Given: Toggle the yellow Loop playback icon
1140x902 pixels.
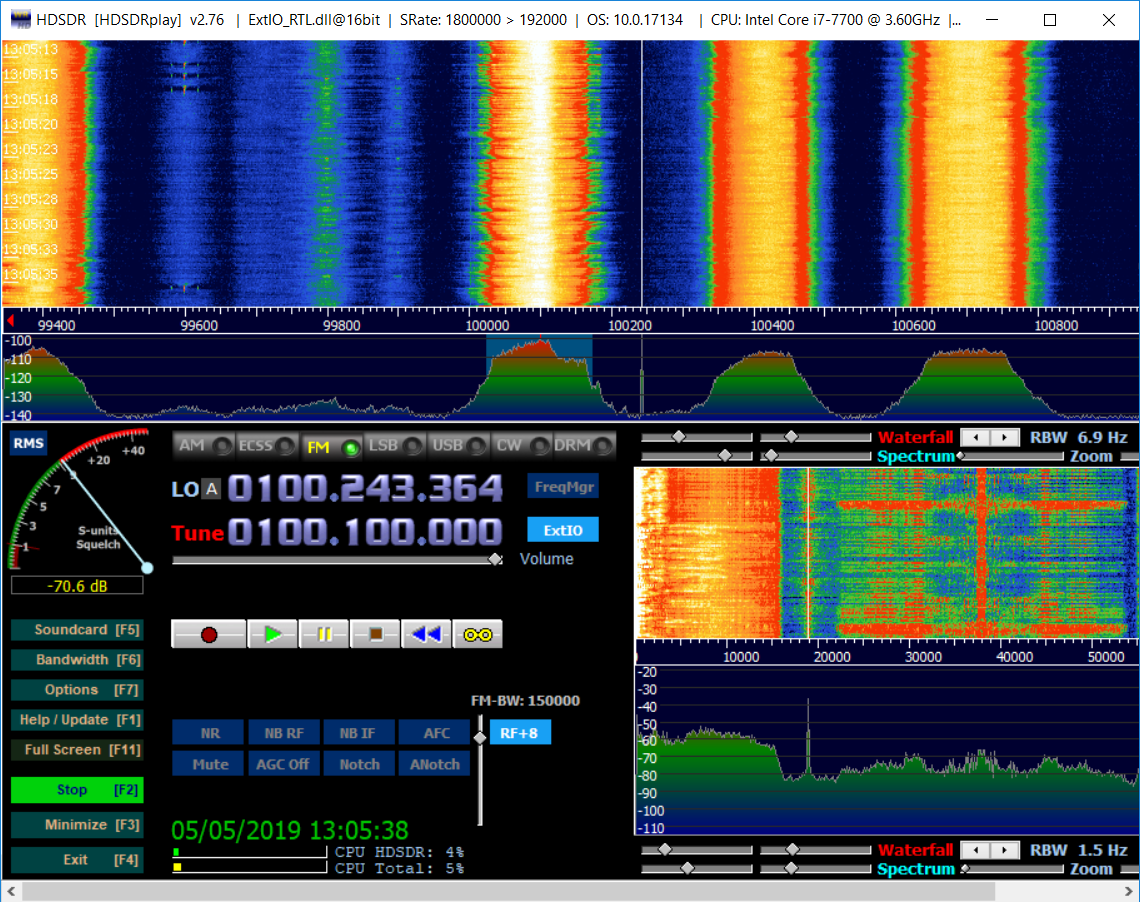Looking at the screenshot, I should pyautogui.click(x=477, y=634).
